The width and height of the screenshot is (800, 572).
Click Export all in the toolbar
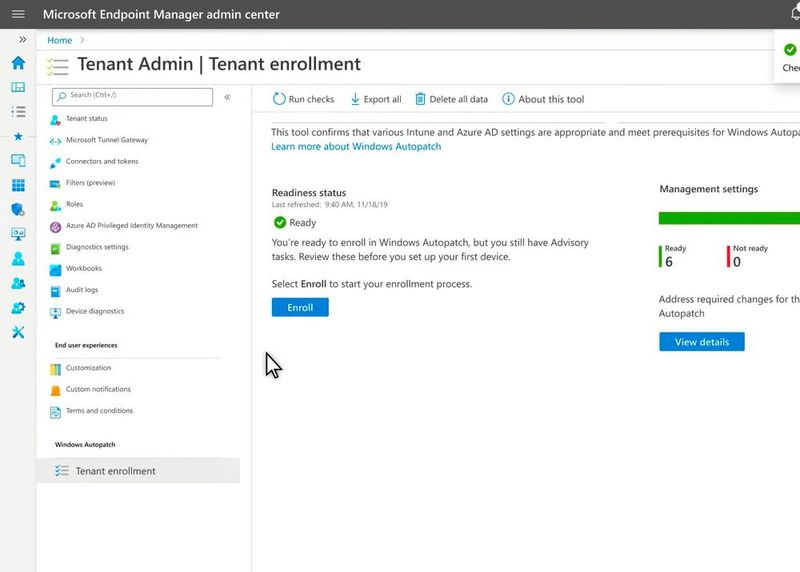tap(375, 99)
